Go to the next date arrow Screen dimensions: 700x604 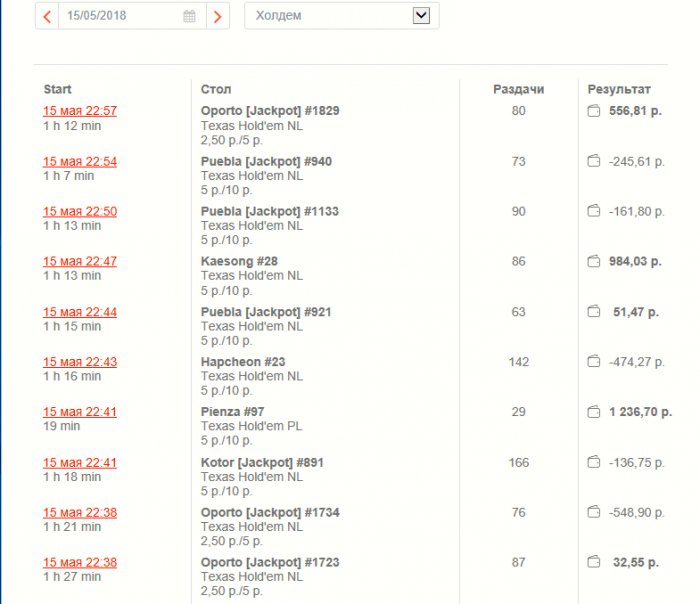coord(217,17)
